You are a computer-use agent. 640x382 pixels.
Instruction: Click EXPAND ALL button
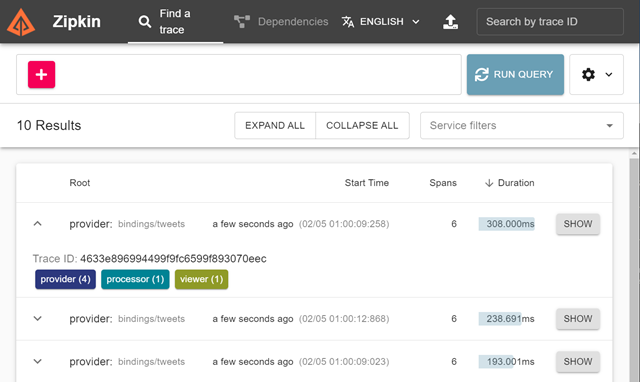coord(275,126)
